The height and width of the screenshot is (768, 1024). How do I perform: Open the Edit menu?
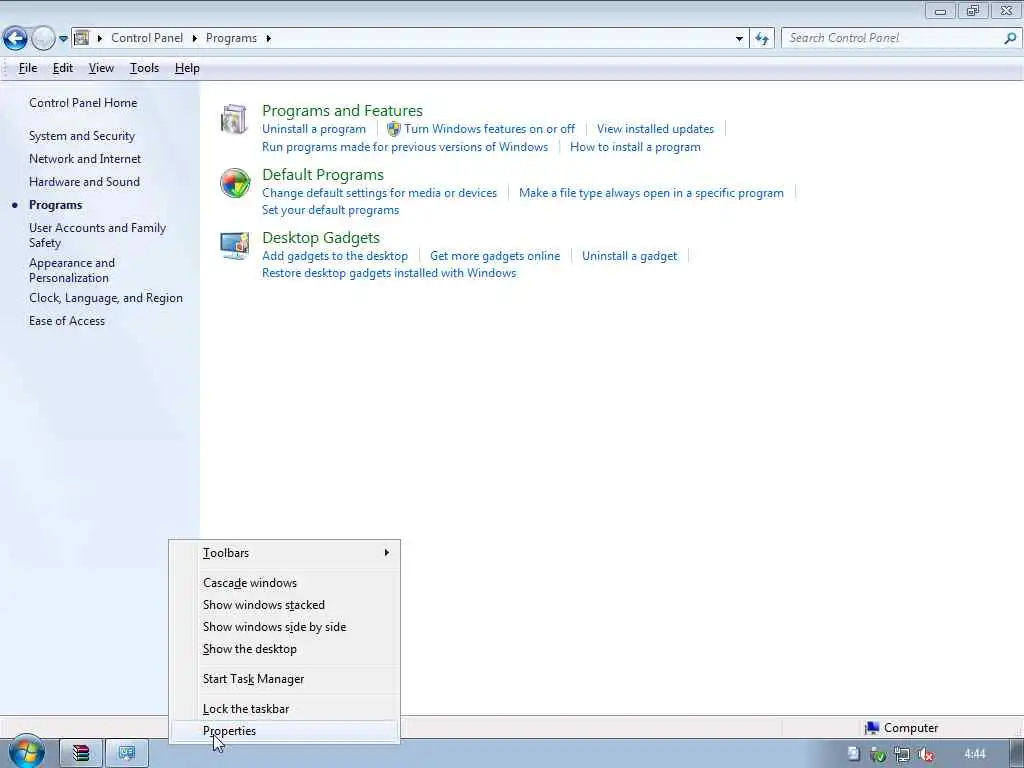[x=63, y=68]
